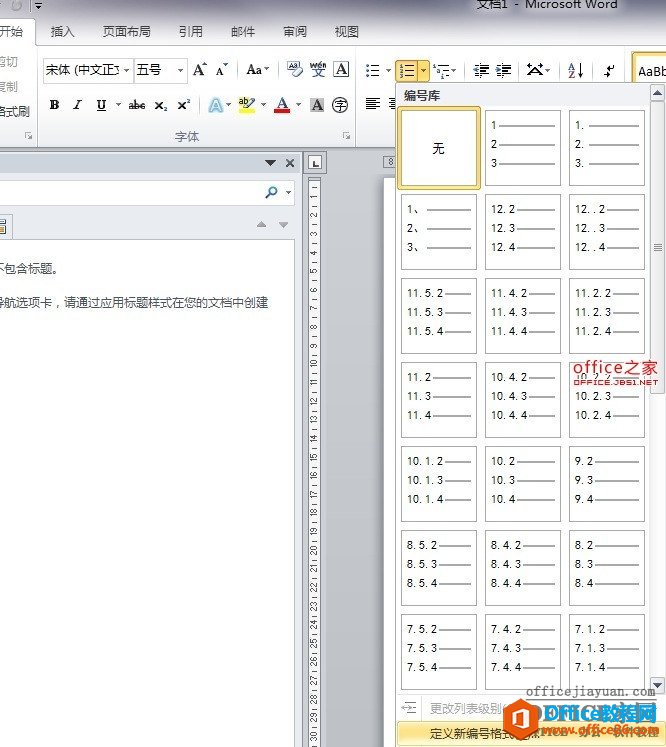Click the multilevel list button
This screenshot has width=666, height=747.
(x=443, y=71)
